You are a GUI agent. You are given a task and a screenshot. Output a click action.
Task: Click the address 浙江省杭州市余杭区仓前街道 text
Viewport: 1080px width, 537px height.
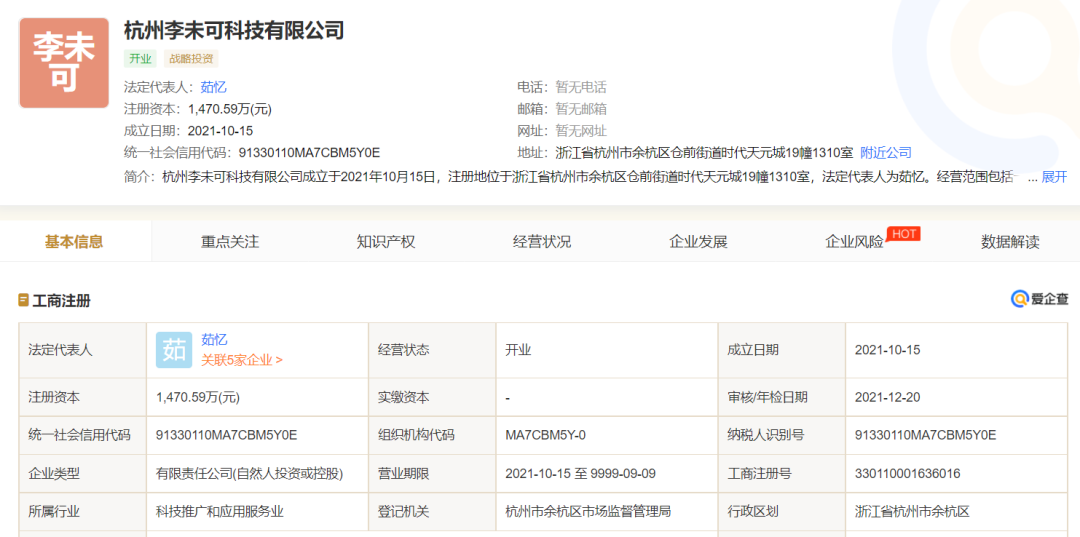[x=704, y=153]
